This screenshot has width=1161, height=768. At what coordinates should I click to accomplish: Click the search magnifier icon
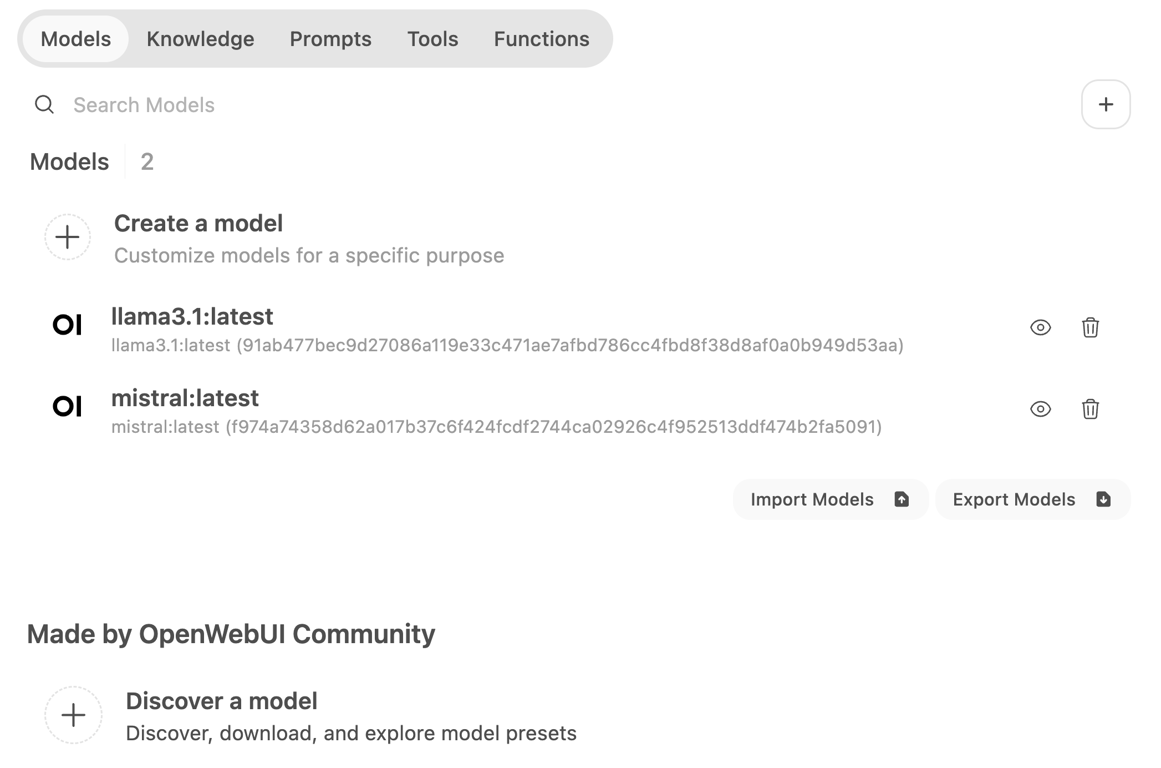click(44, 104)
